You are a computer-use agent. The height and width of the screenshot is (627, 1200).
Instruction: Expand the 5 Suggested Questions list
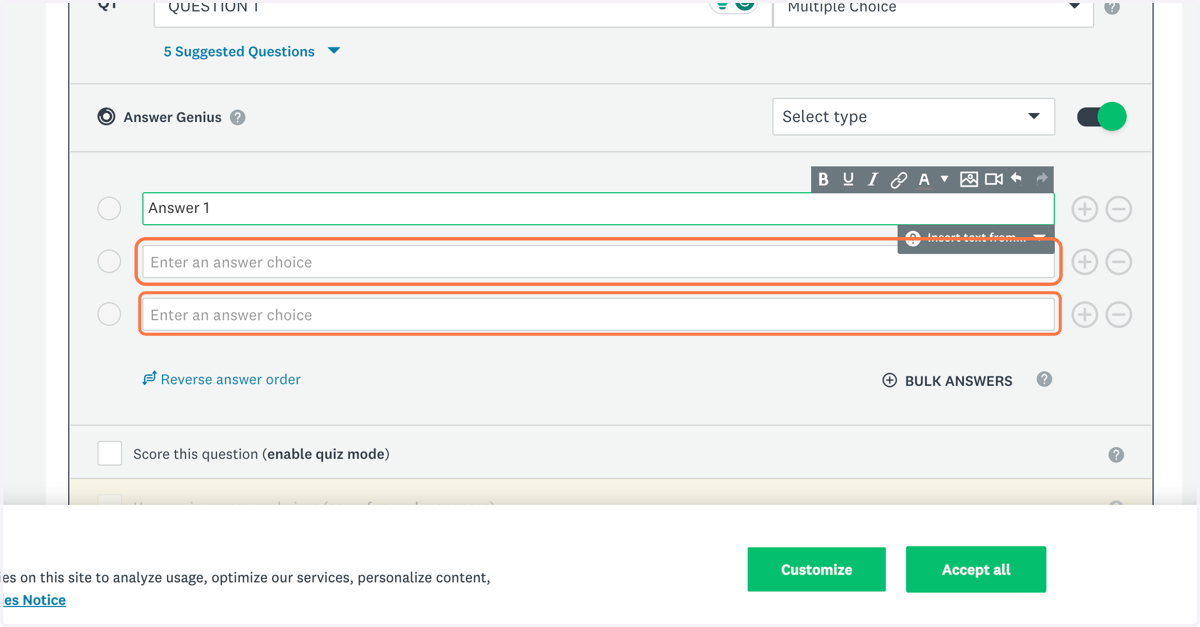coord(252,51)
